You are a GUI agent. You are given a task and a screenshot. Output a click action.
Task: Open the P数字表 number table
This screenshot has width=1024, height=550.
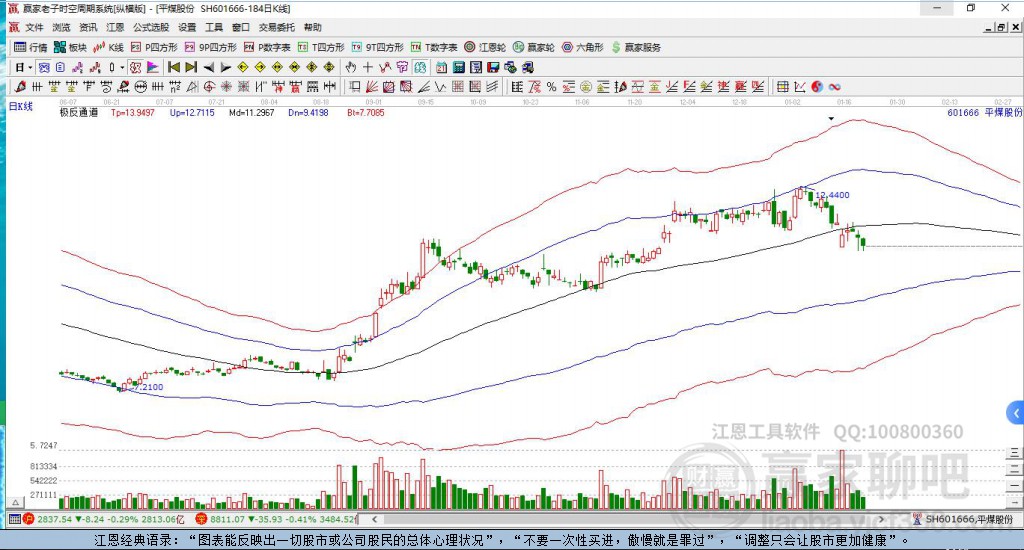267,47
